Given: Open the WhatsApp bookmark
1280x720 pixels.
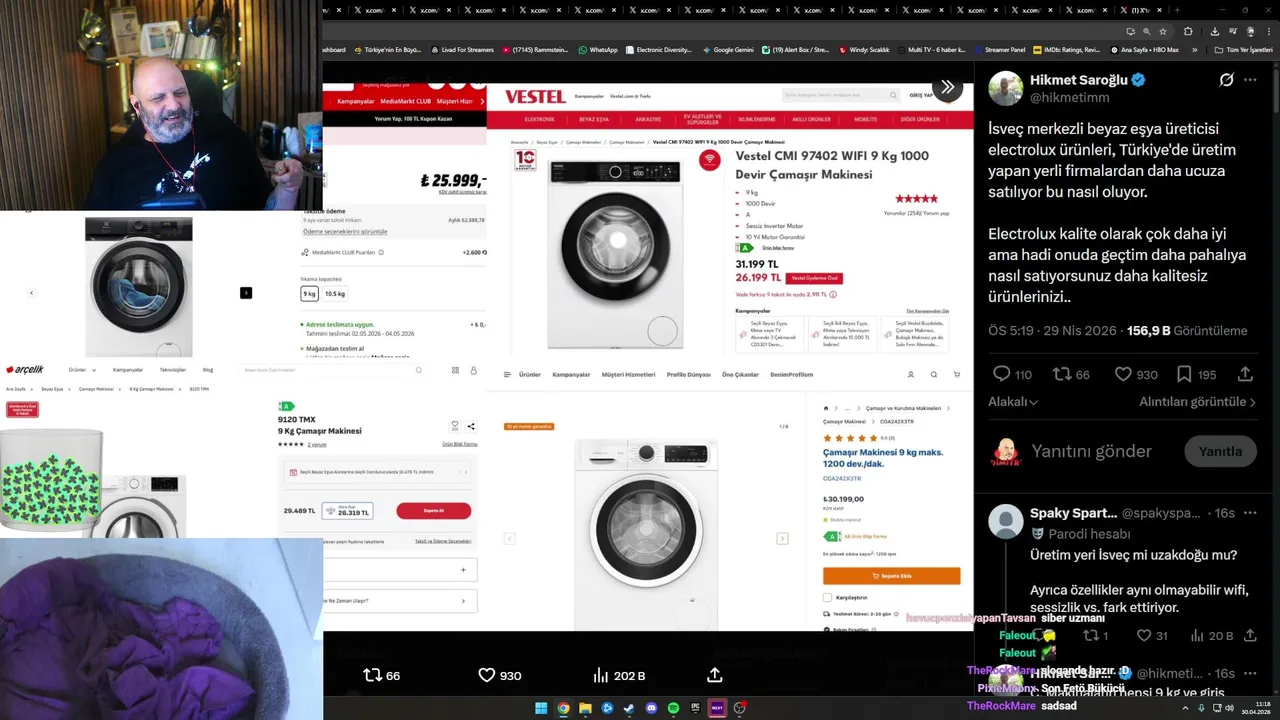Looking at the screenshot, I should 597,50.
